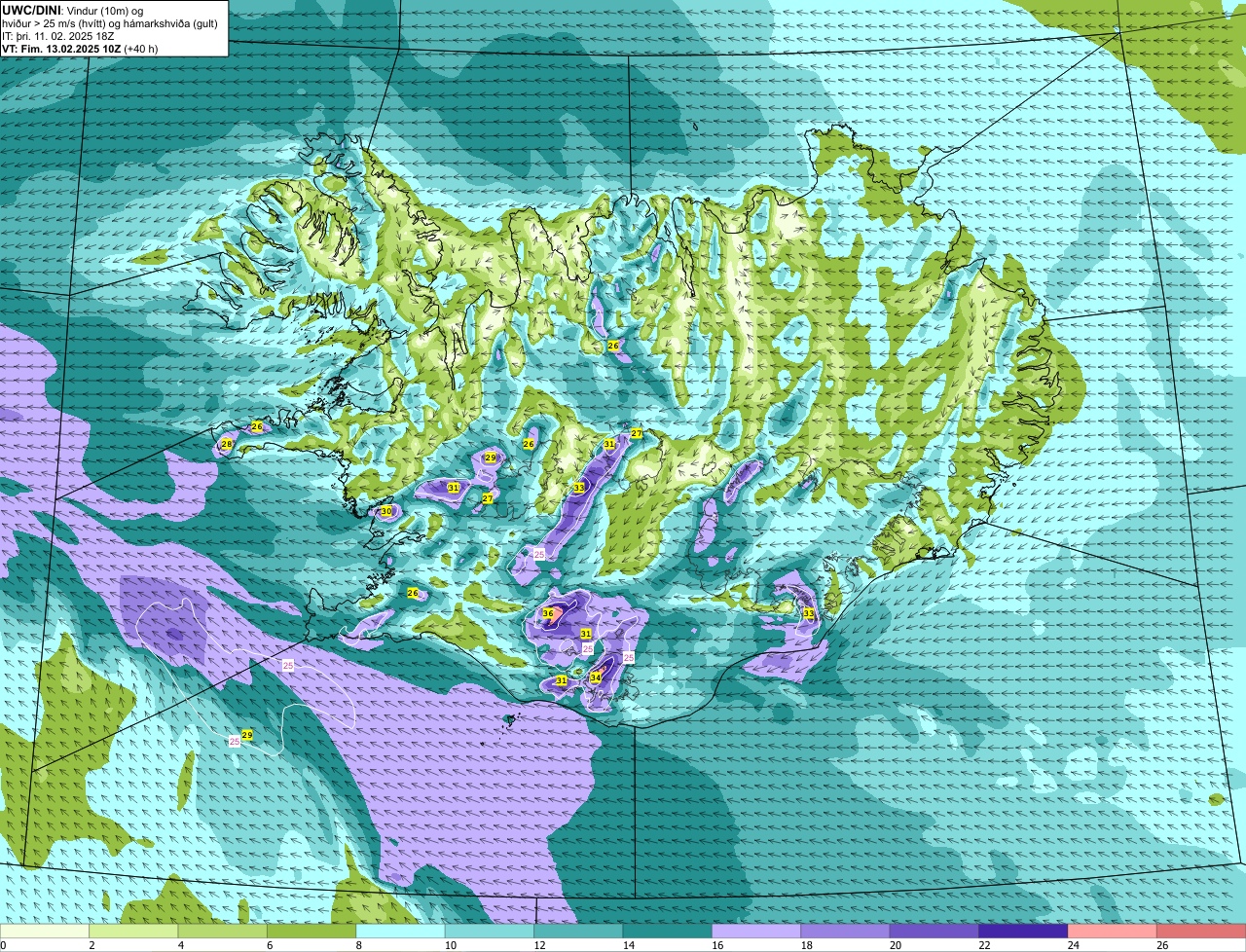Pick the 4–6 m/s green legend swatch
Image resolution: width=1246 pixels, height=952 pixels.
223,932
